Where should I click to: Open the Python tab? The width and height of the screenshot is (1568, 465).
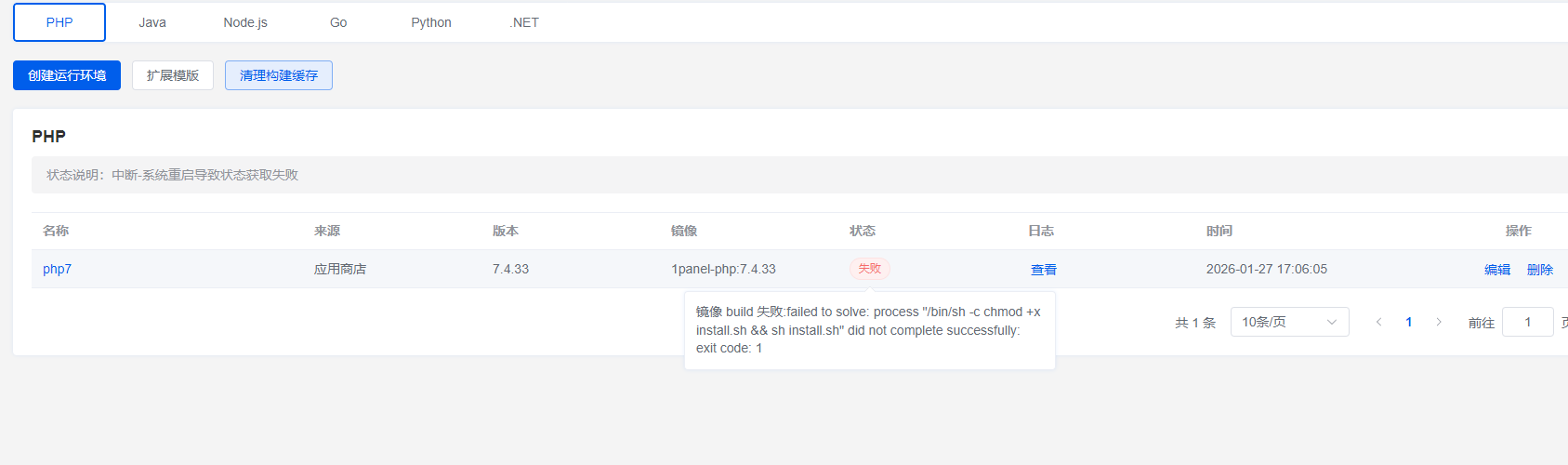click(x=431, y=22)
